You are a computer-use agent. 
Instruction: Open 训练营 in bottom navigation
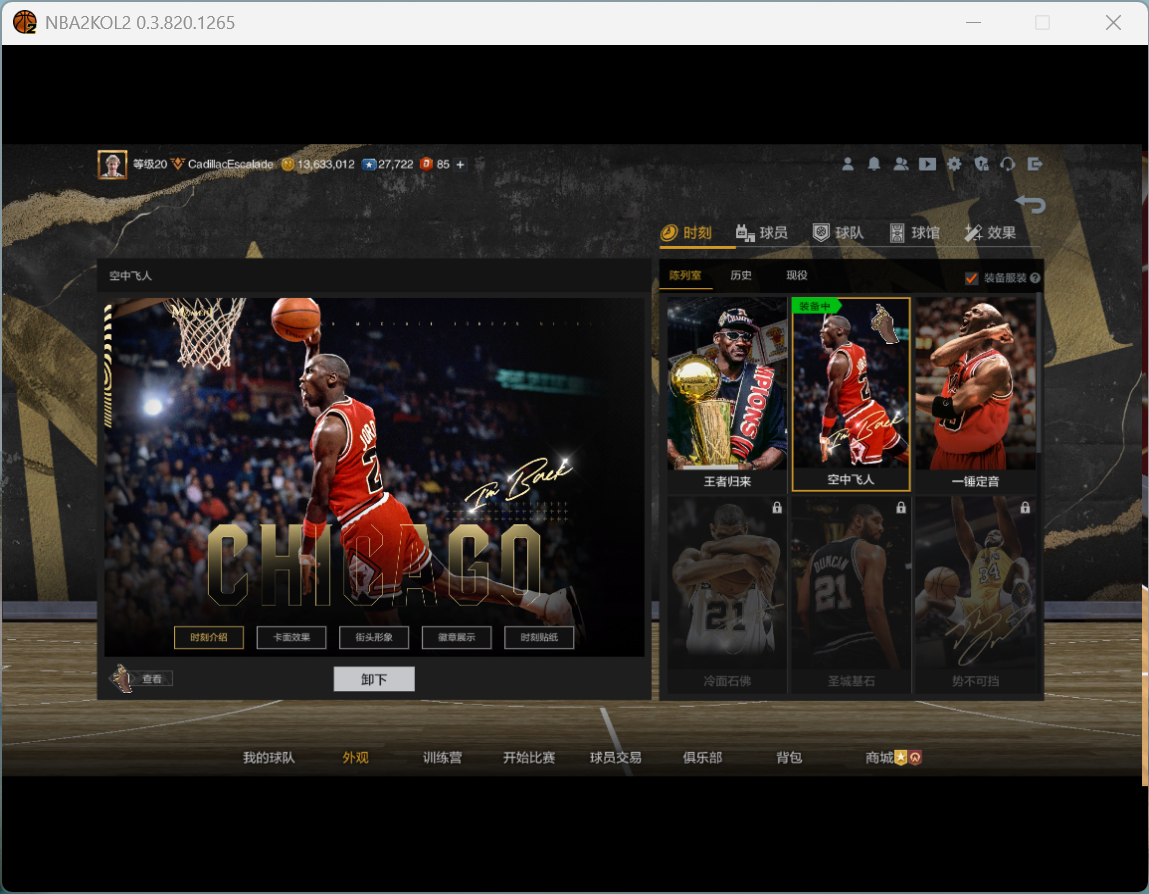click(x=443, y=758)
